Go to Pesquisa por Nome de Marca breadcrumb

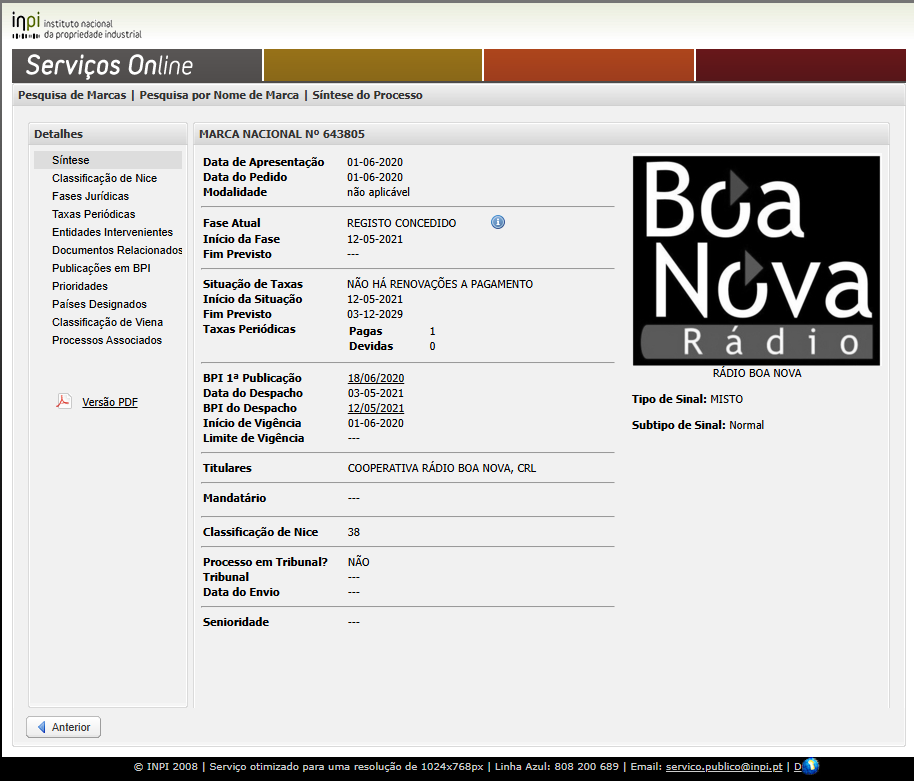[219, 95]
